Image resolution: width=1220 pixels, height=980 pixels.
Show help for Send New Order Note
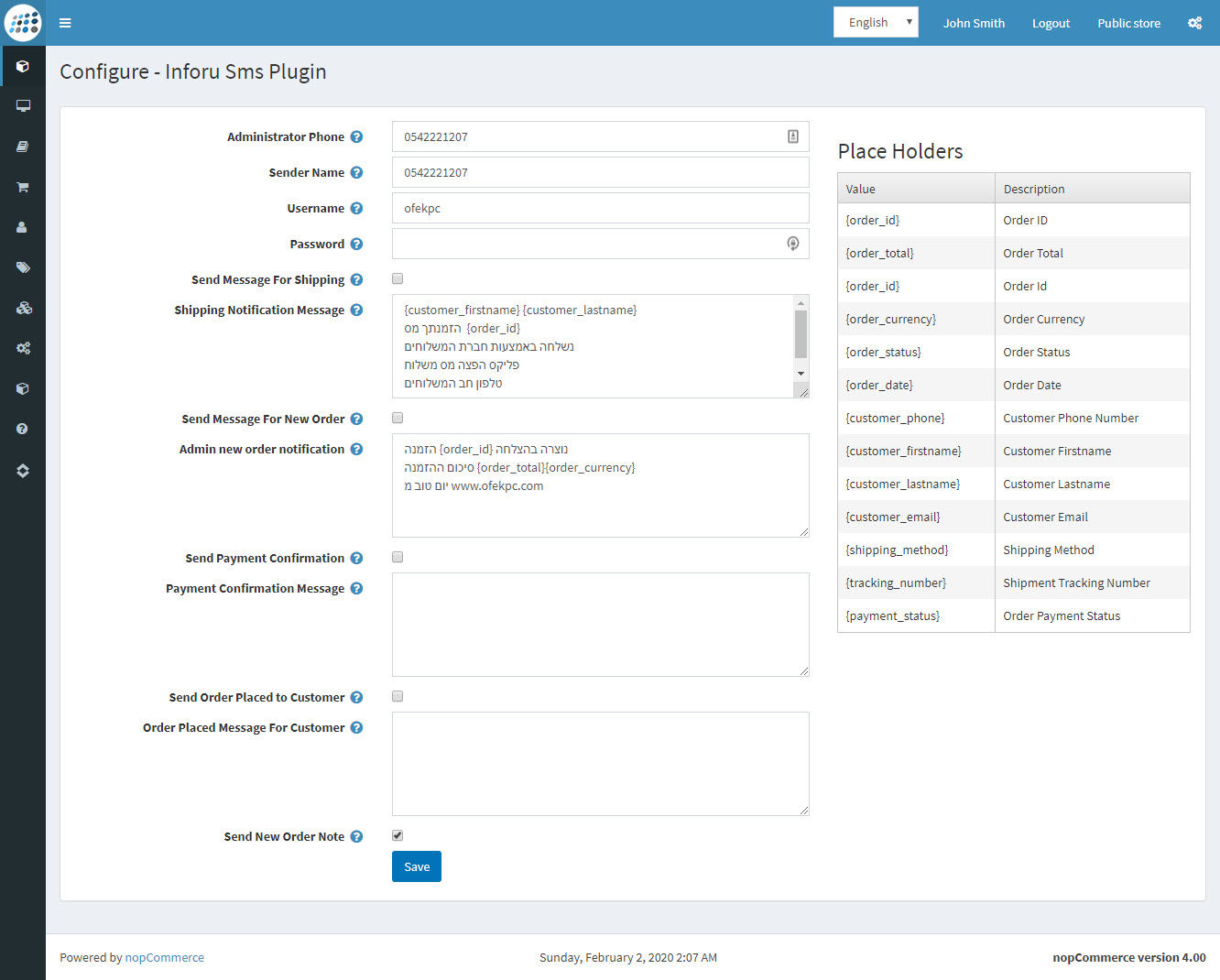coord(356,836)
